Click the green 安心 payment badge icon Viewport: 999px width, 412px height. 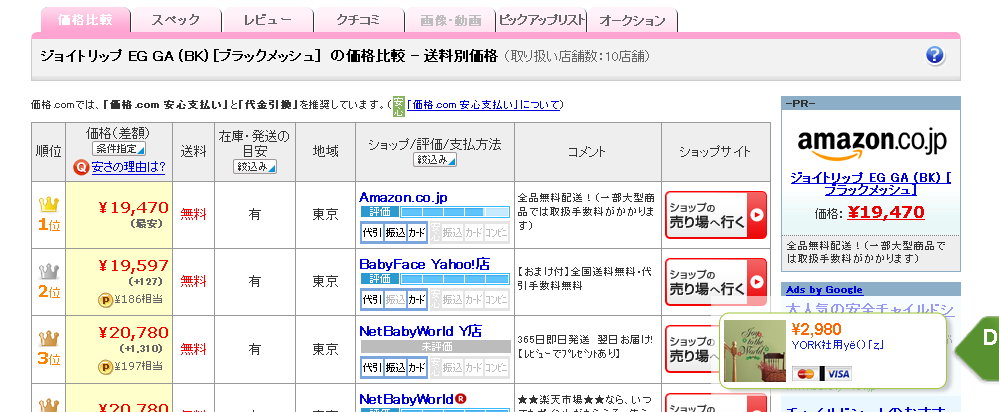point(399,105)
